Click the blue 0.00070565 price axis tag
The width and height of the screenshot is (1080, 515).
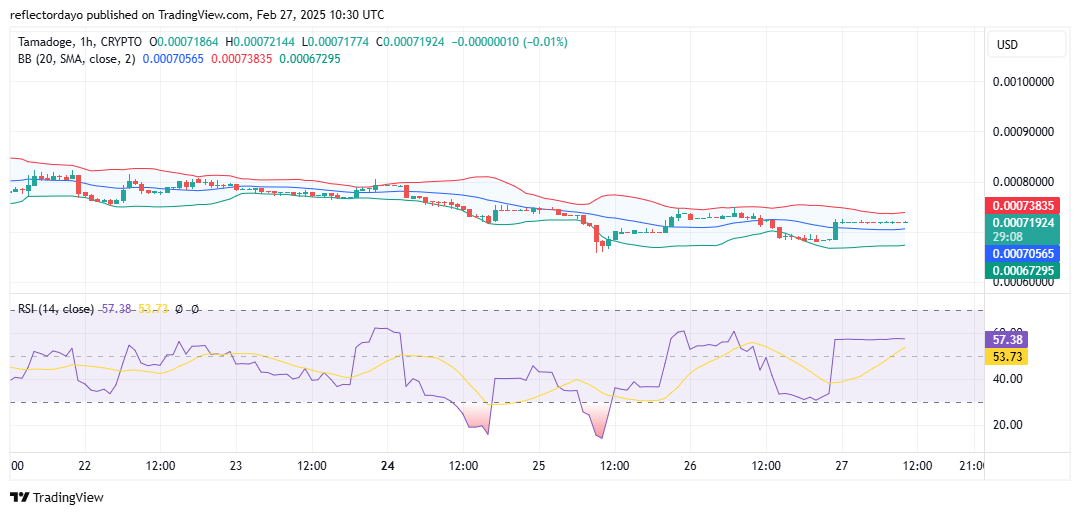point(1024,253)
